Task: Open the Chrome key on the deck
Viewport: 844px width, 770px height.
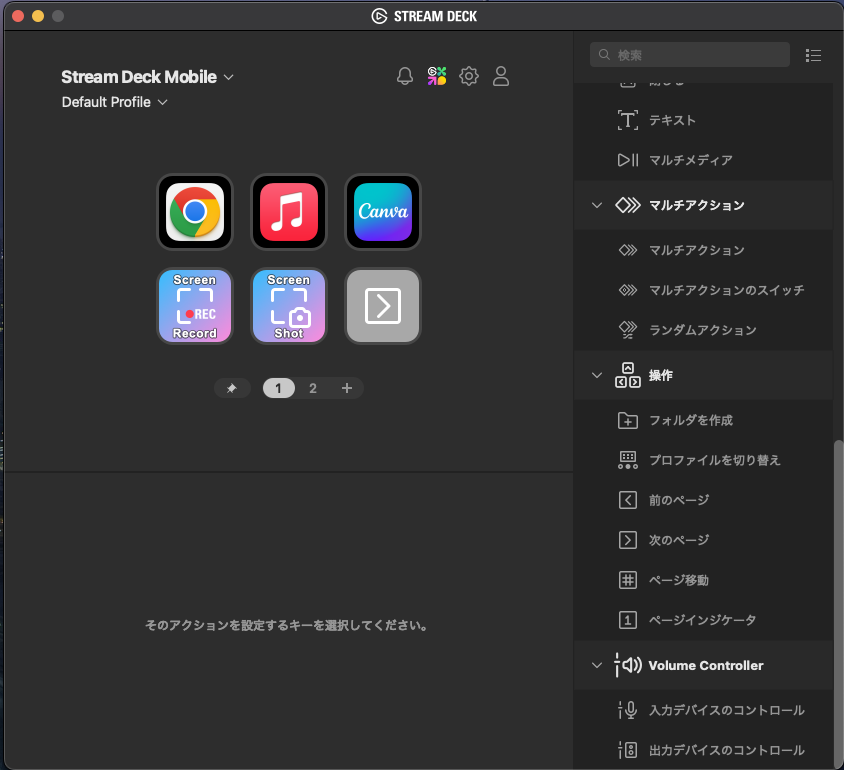Action: click(195, 212)
